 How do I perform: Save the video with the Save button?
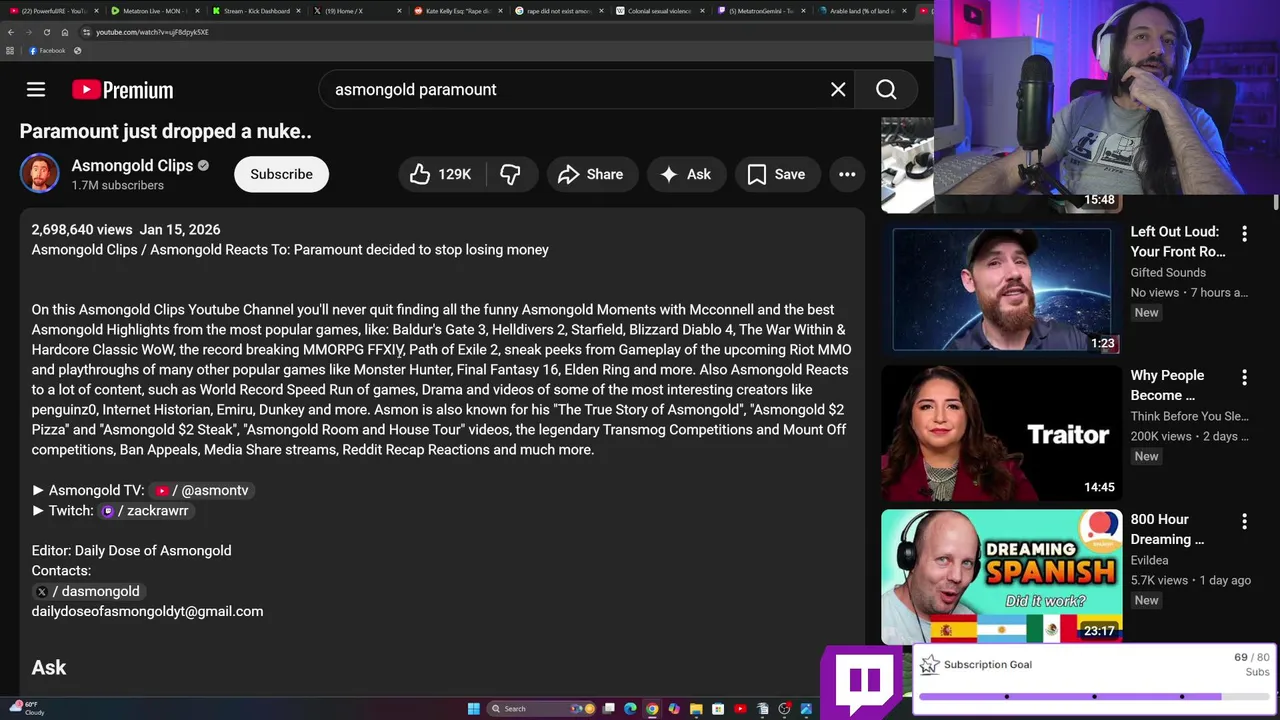point(776,174)
